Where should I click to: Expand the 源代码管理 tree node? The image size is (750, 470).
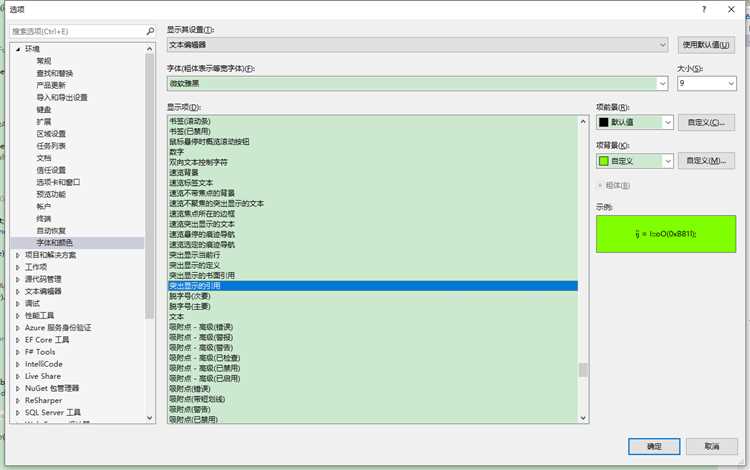[18, 279]
